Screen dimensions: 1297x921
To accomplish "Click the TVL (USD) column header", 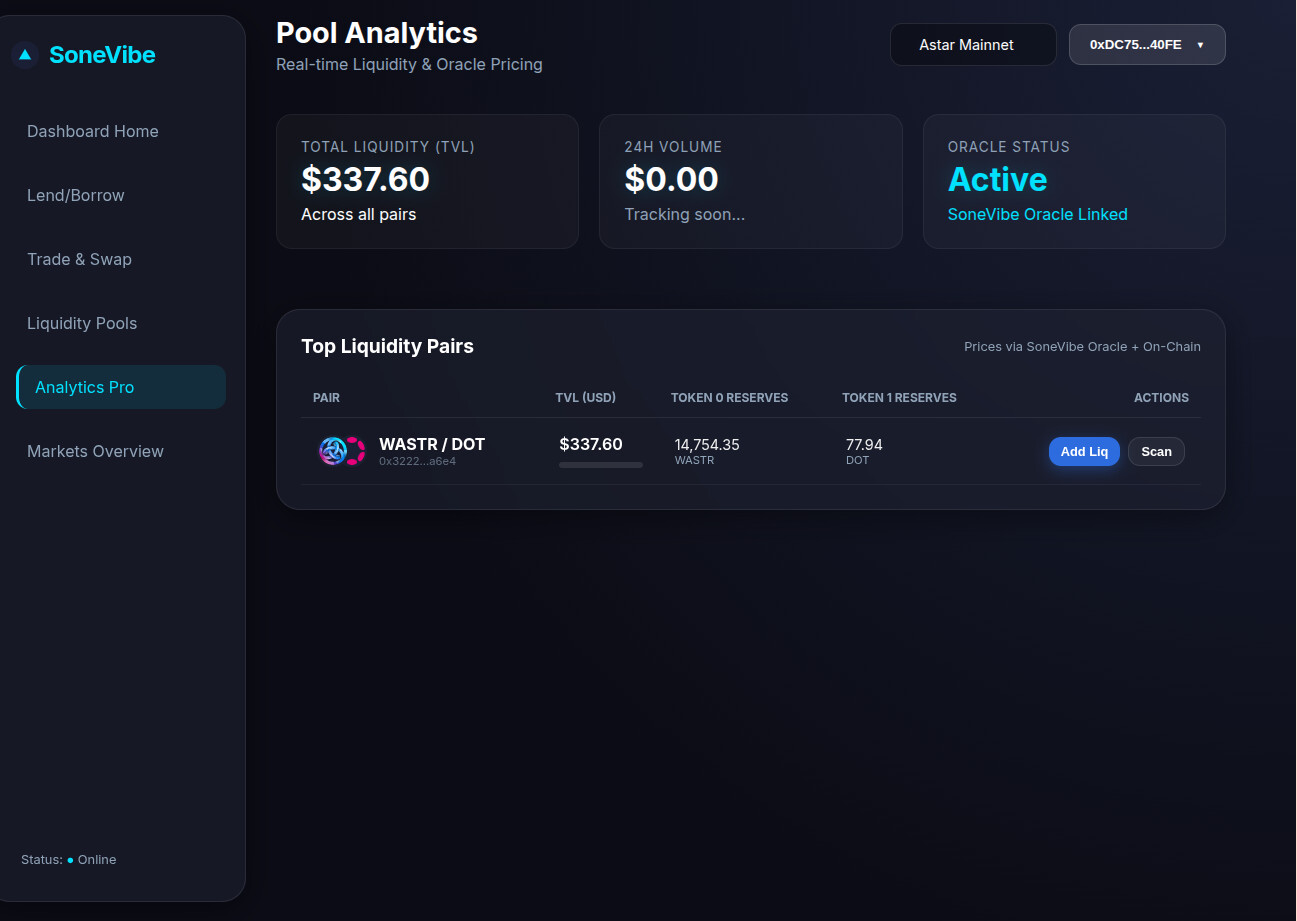I will 586,397.
